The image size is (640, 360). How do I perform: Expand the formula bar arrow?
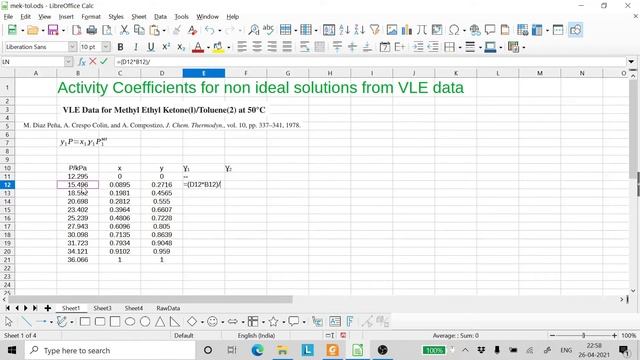[631, 62]
